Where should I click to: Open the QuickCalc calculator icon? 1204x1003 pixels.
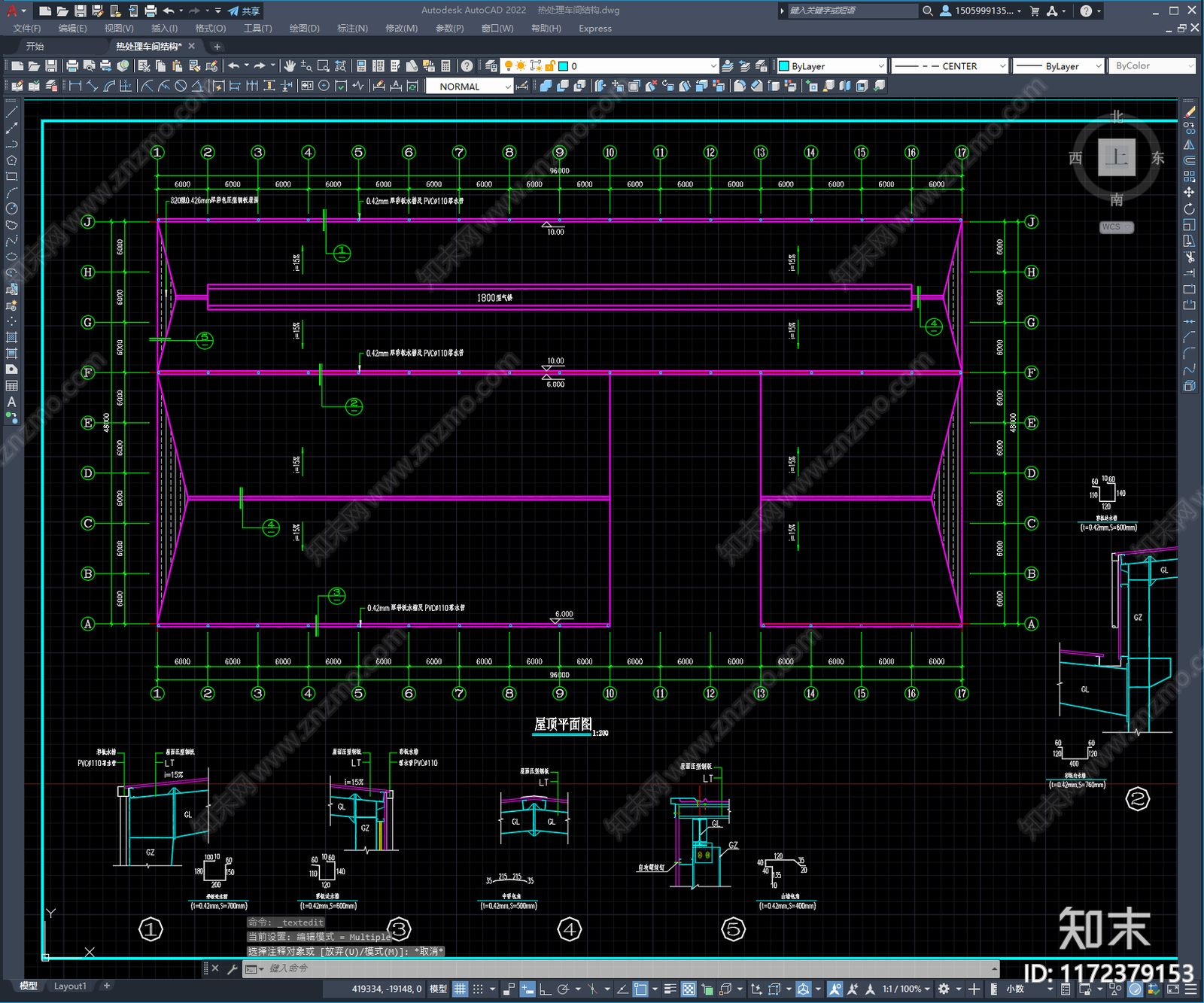click(x=445, y=66)
